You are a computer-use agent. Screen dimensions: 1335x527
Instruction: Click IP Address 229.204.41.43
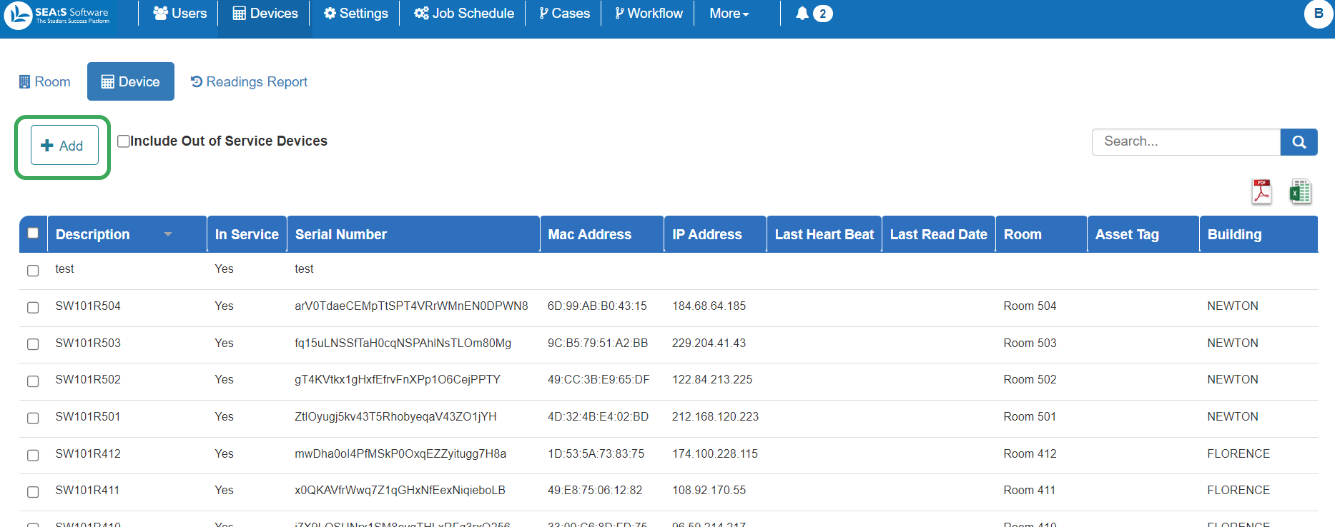[709, 343]
